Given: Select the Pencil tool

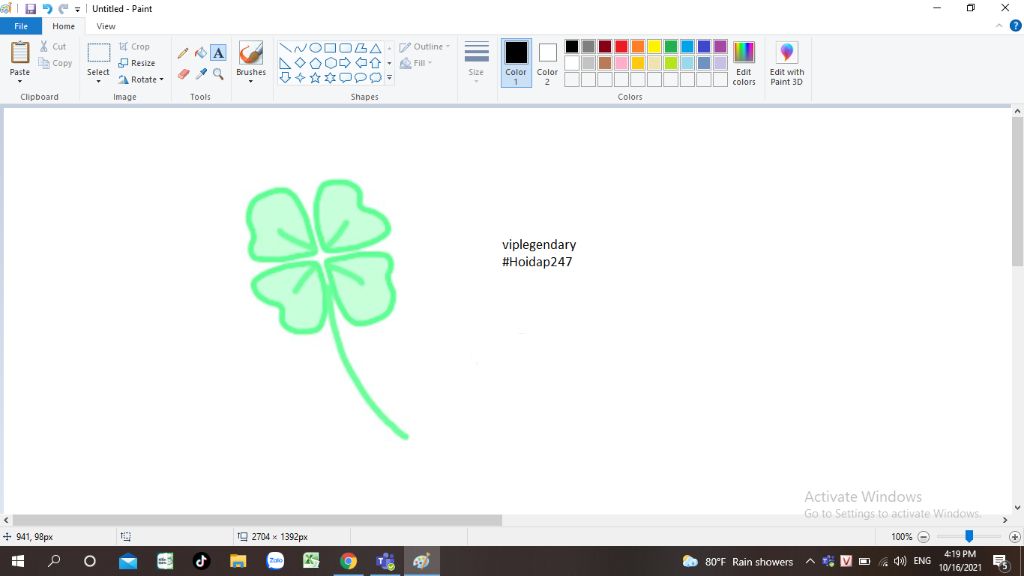Looking at the screenshot, I should 183,53.
